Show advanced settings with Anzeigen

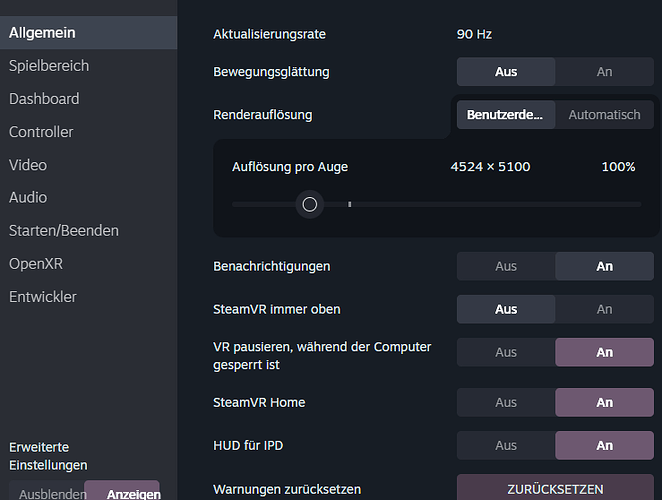(x=122, y=491)
